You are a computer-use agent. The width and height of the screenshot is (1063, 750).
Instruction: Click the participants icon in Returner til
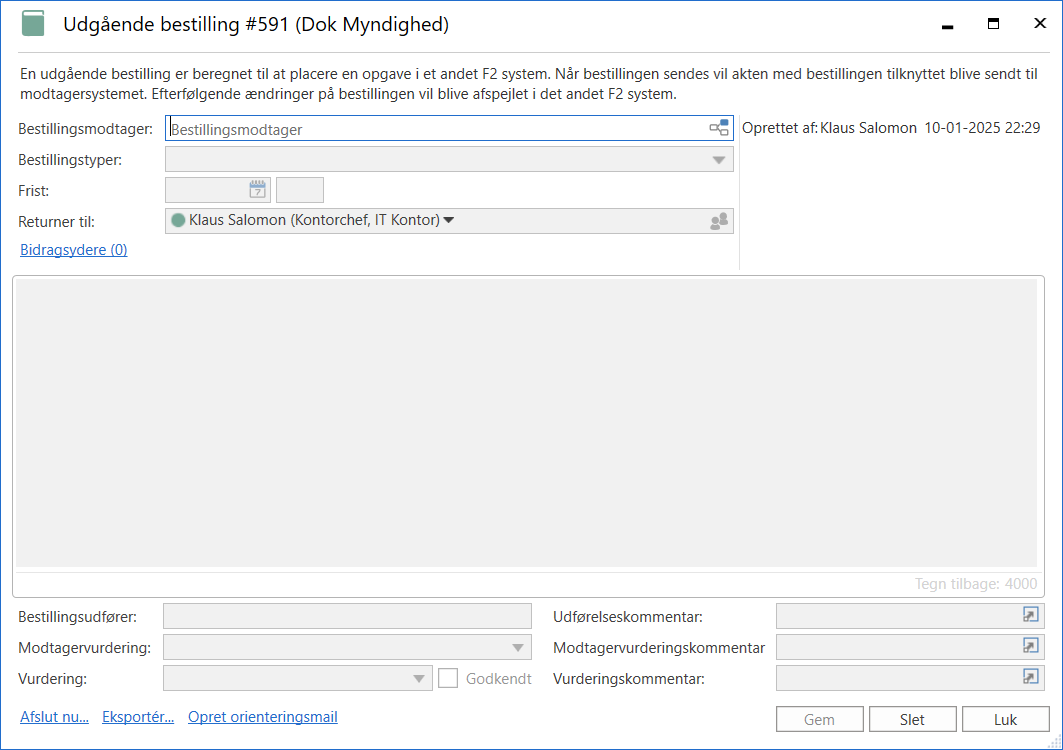coord(718,221)
